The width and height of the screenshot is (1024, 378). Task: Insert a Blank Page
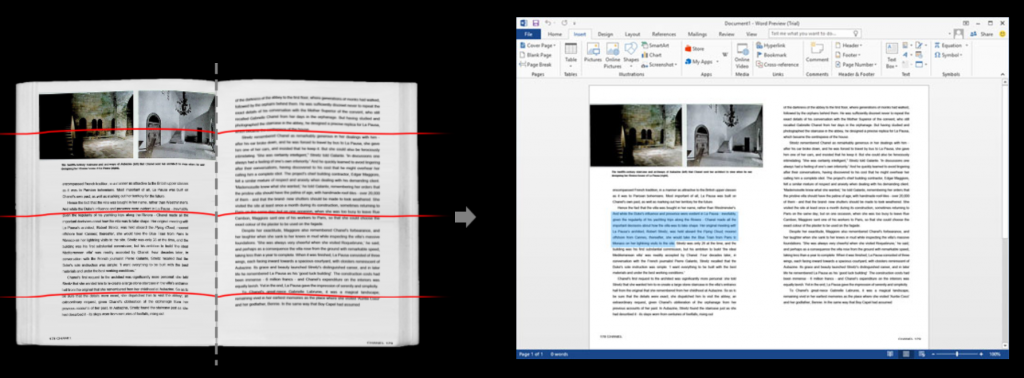[x=536, y=55]
